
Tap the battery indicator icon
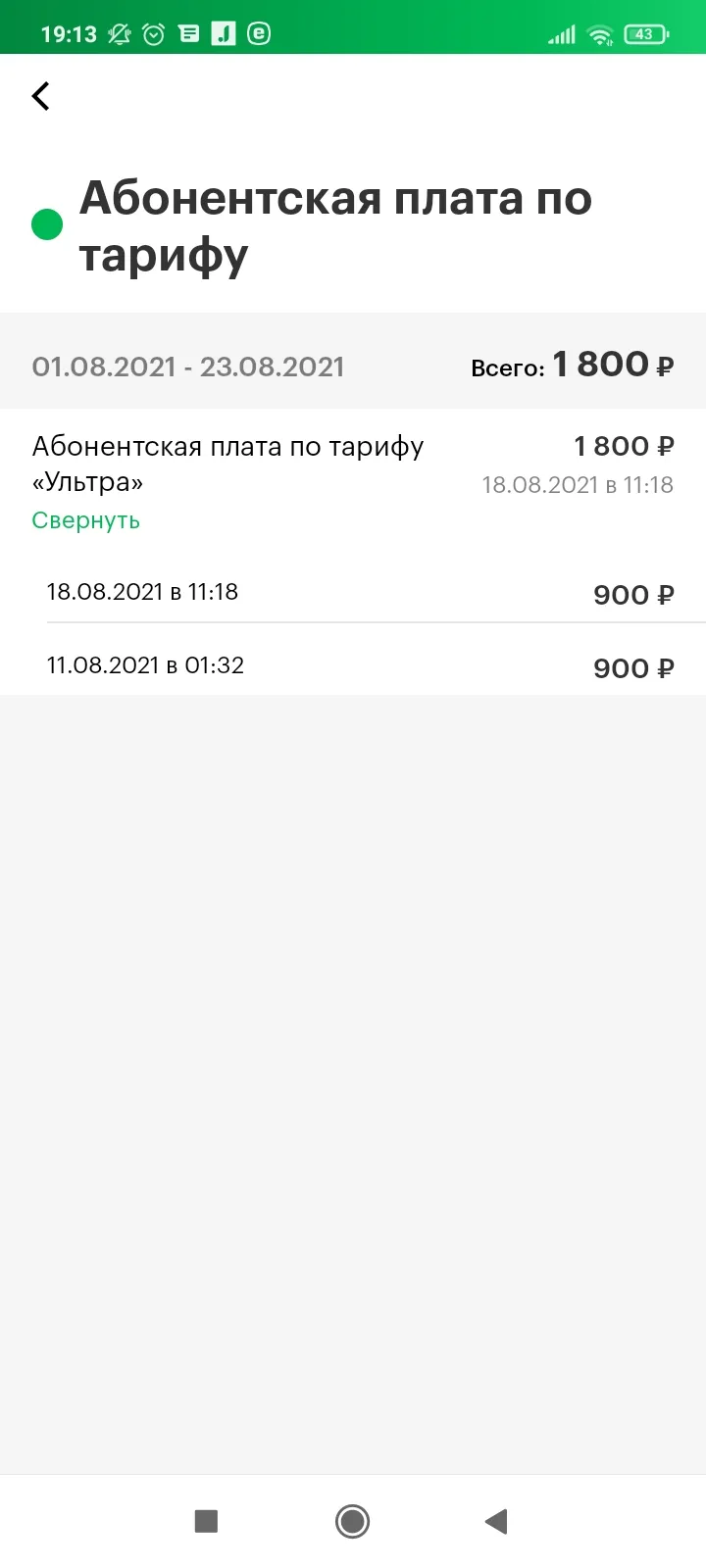pos(646,34)
